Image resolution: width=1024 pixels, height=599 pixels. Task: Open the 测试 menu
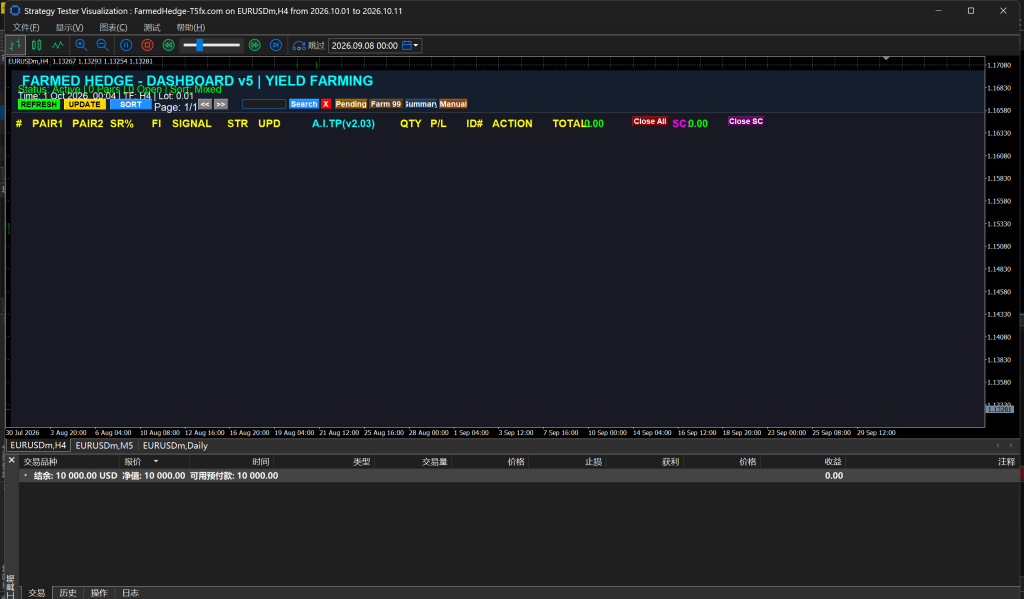coord(152,27)
